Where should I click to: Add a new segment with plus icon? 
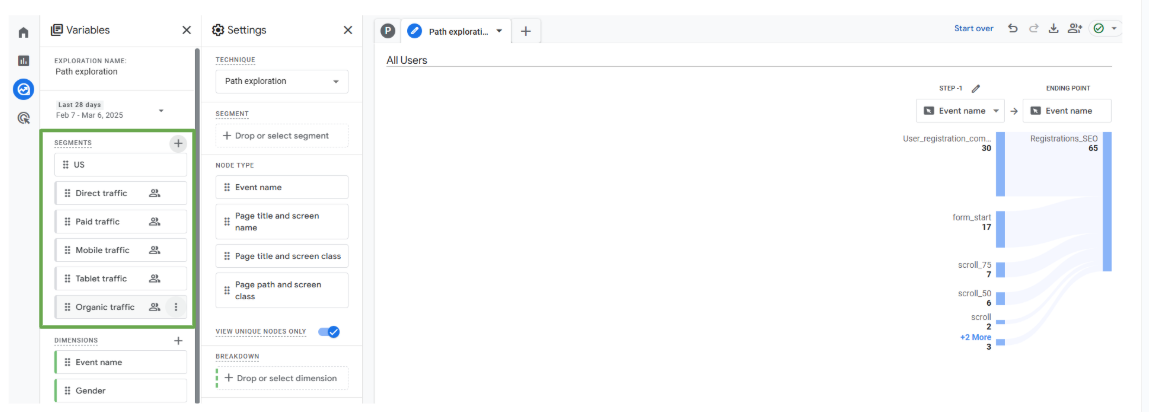coord(178,143)
